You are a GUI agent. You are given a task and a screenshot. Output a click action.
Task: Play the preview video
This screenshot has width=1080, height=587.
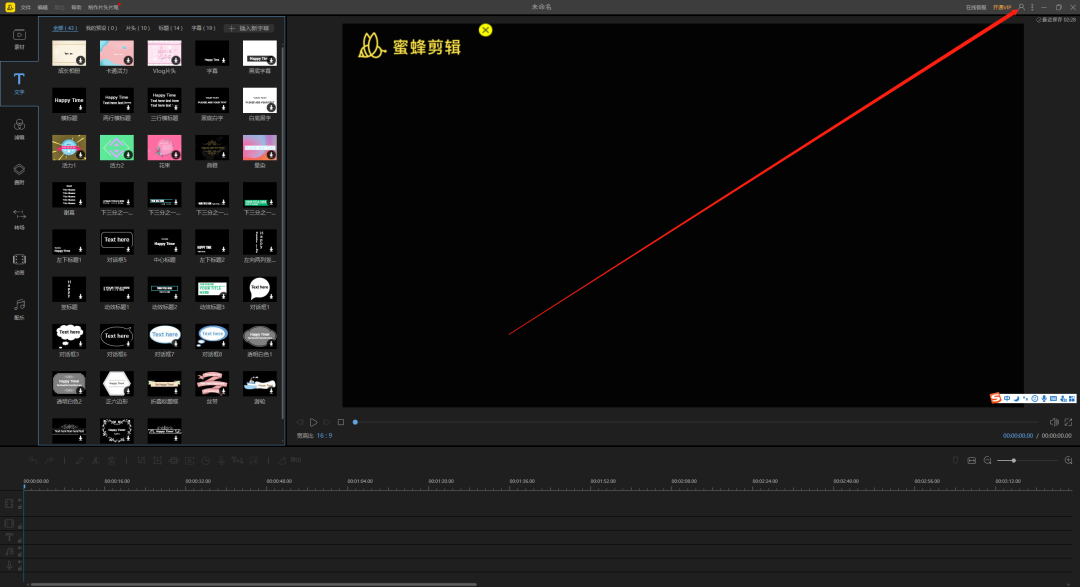click(313, 422)
